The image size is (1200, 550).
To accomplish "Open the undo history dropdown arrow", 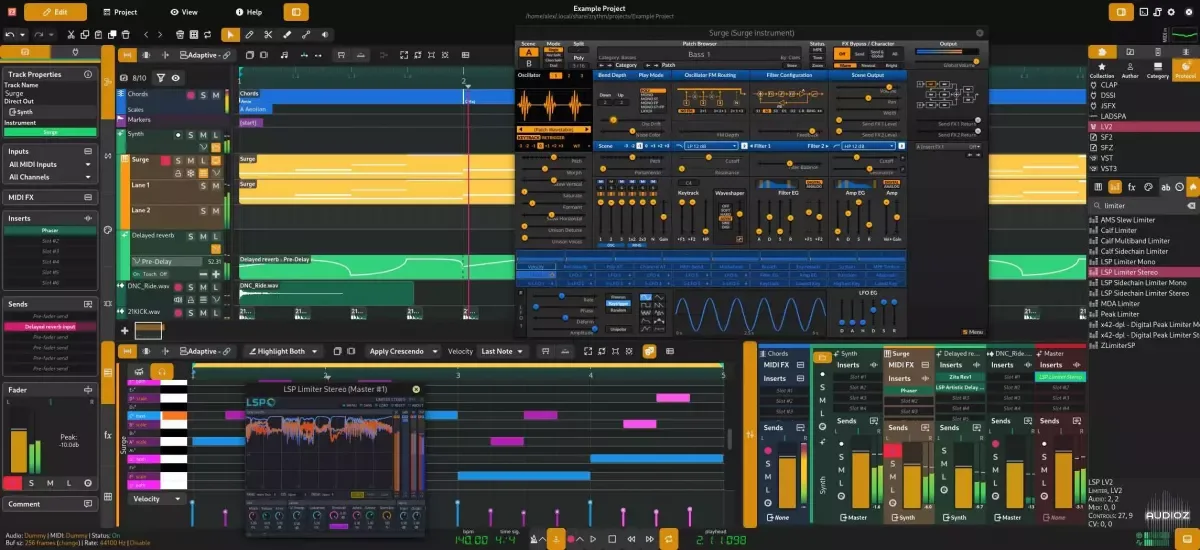I will 23,34.
